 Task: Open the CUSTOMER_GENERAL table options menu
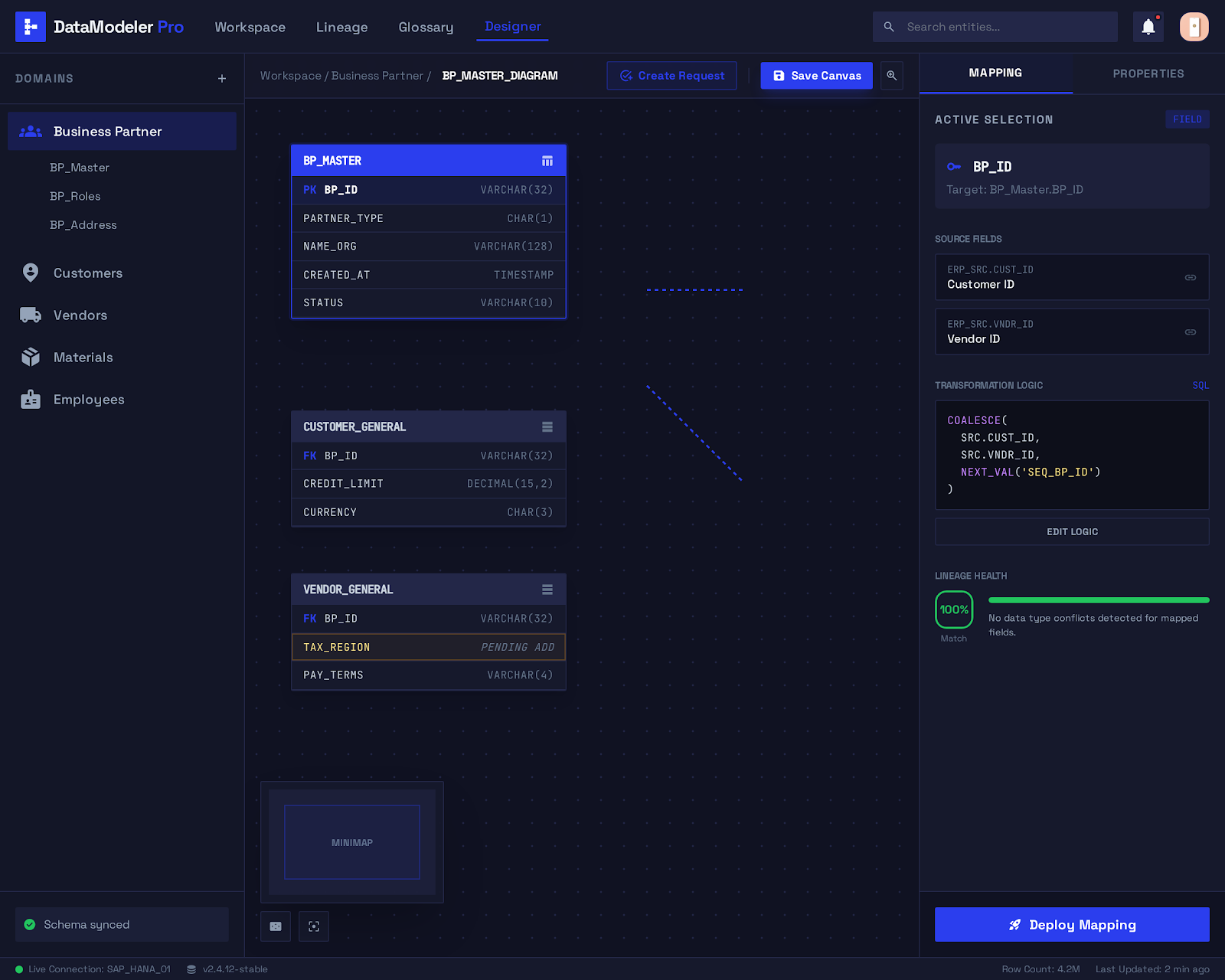[547, 426]
